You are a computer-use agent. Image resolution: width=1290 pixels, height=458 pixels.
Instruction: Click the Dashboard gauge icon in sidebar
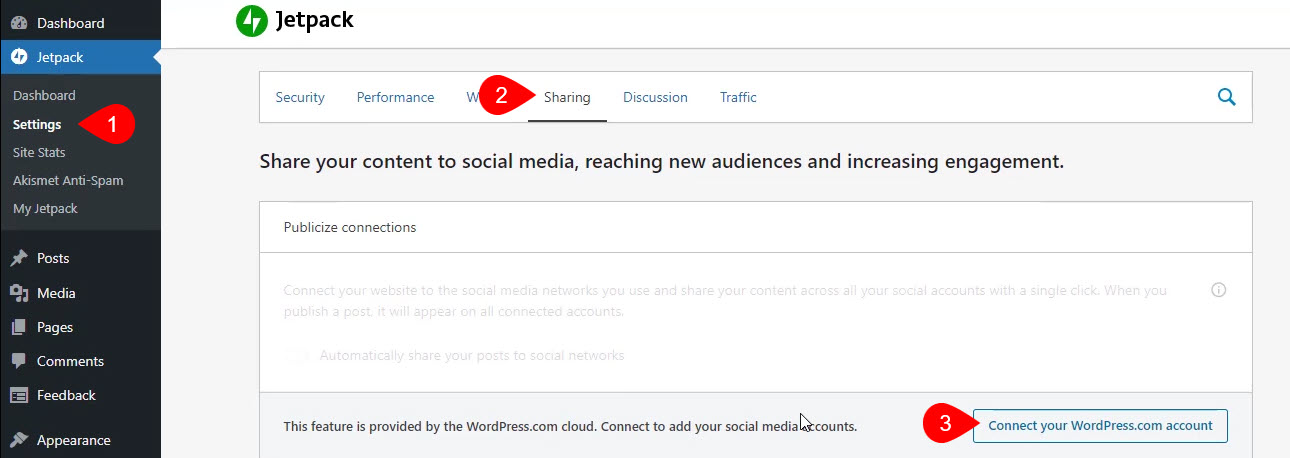click(19, 22)
